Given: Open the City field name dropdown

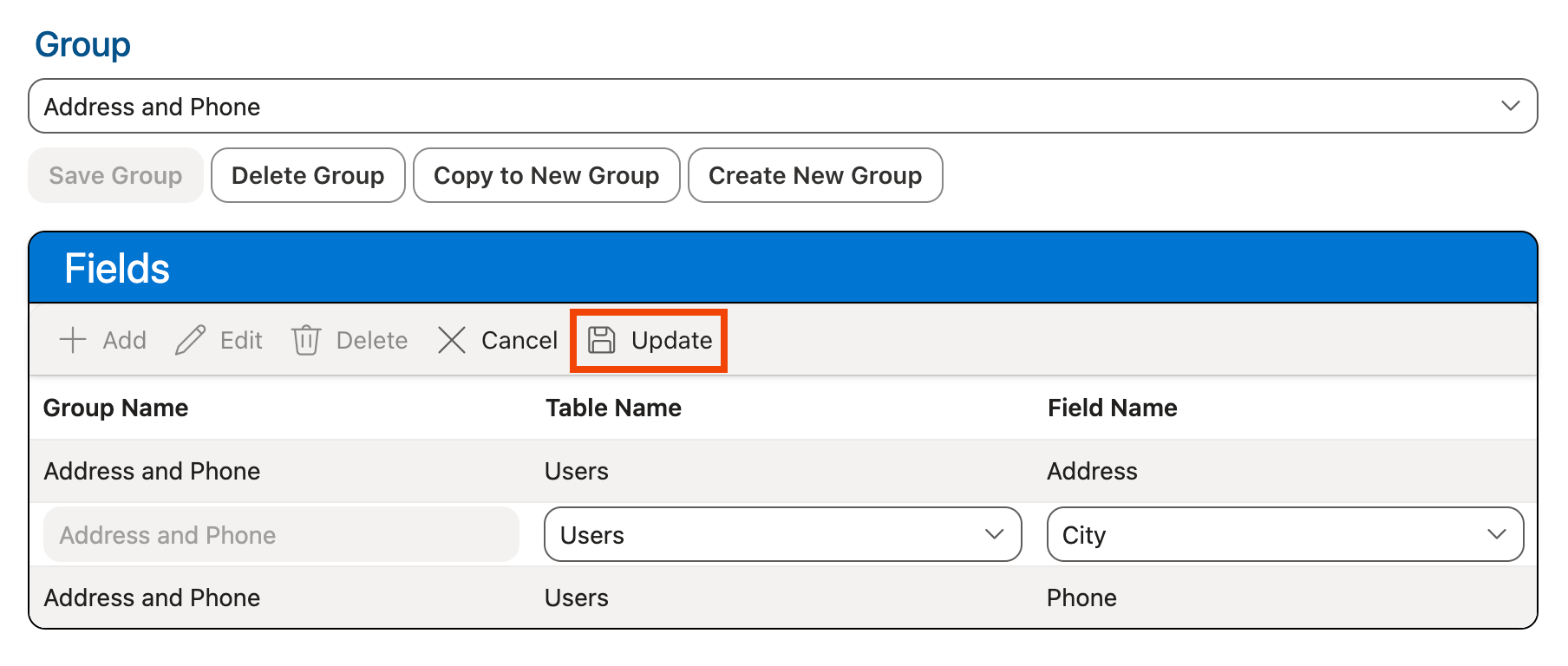Looking at the screenshot, I should 1284,535.
